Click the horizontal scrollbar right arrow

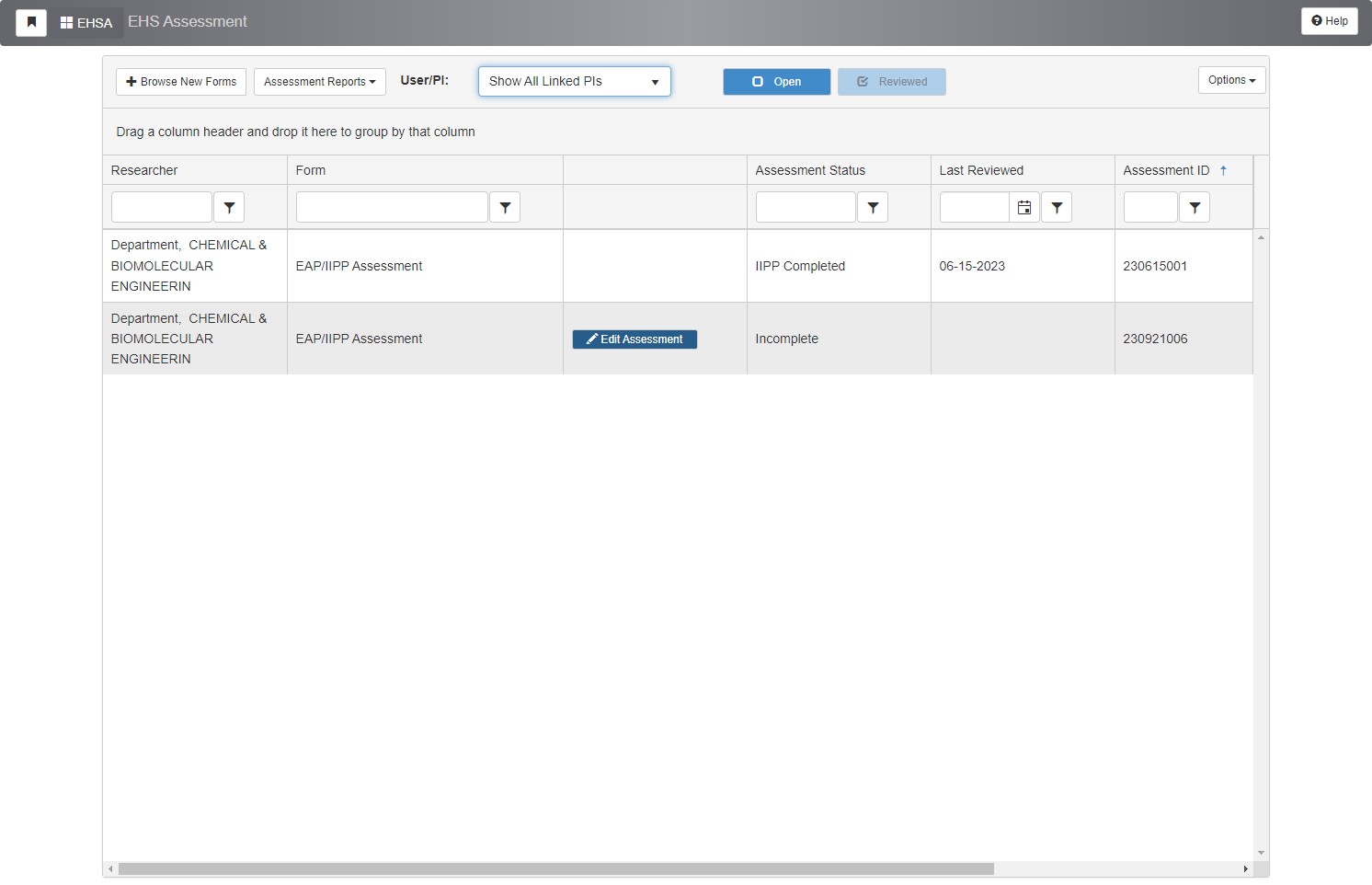pos(1246,868)
